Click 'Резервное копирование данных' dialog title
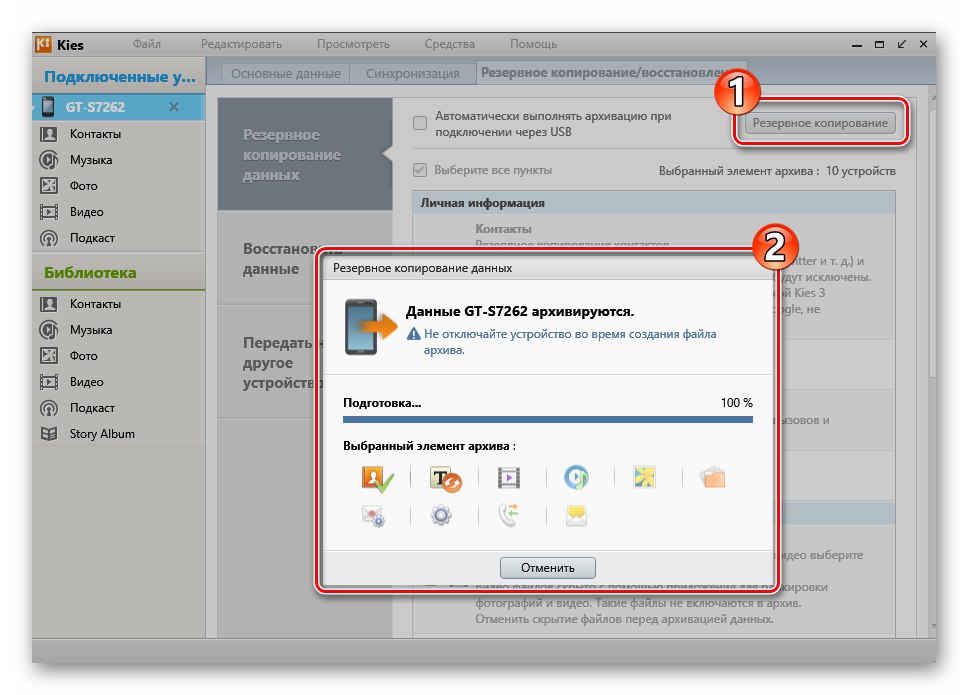This screenshot has height=695, width=968. [x=422, y=268]
